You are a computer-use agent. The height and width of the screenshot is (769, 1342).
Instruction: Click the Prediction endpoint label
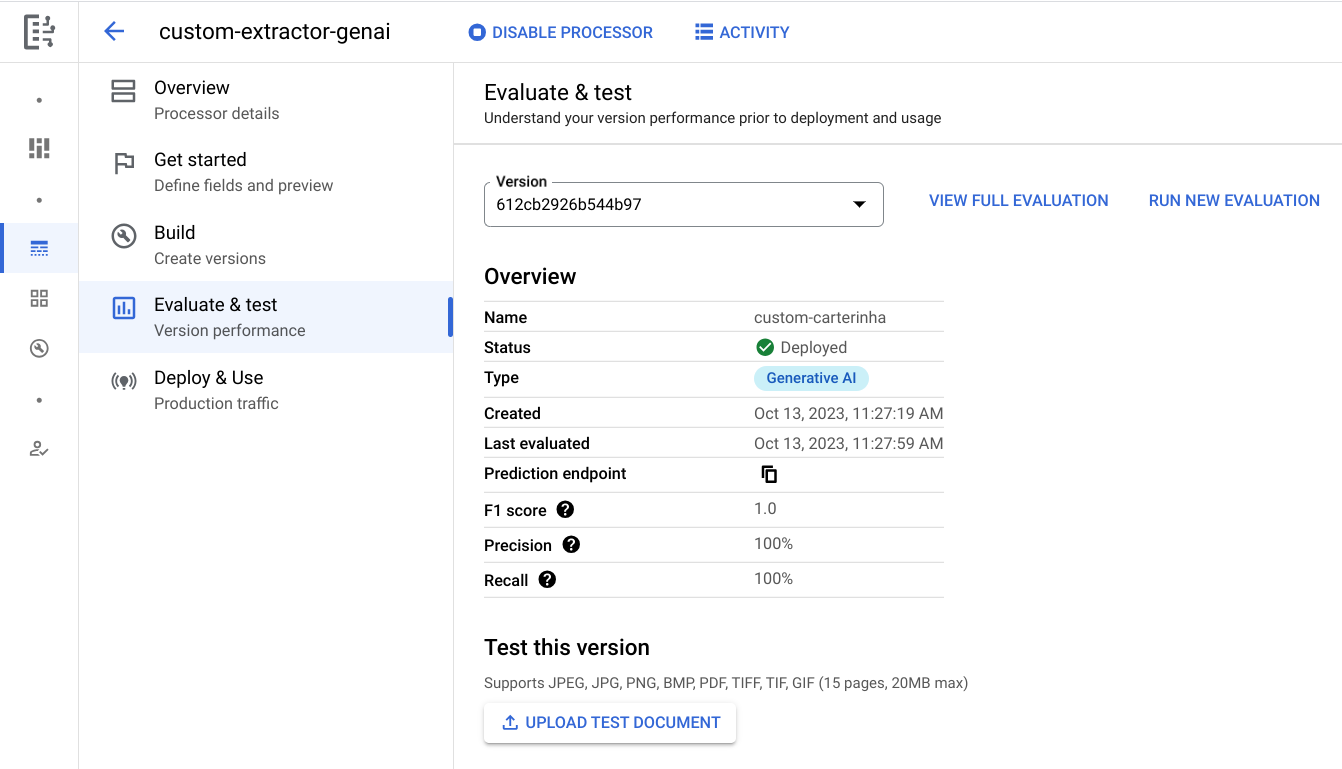click(555, 474)
